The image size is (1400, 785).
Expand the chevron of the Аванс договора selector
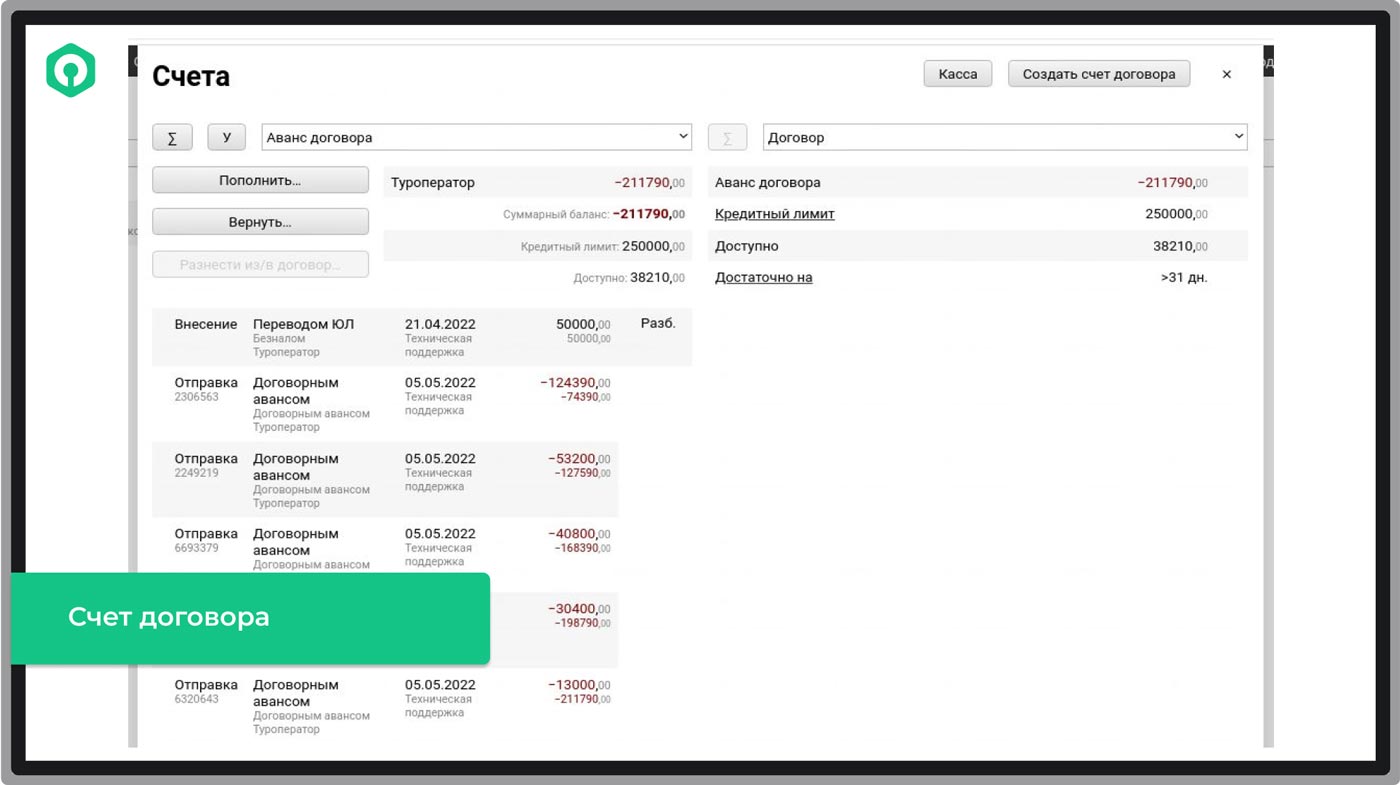[684, 137]
